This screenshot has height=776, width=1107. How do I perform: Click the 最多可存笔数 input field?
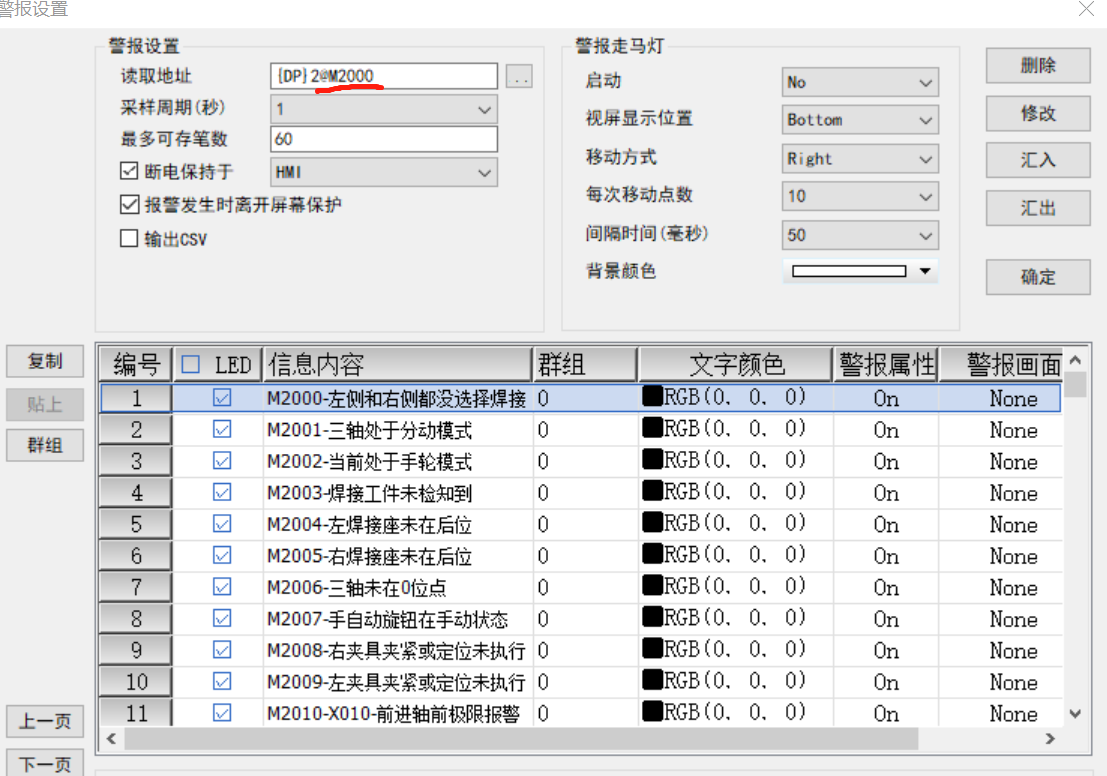(x=383, y=139)
